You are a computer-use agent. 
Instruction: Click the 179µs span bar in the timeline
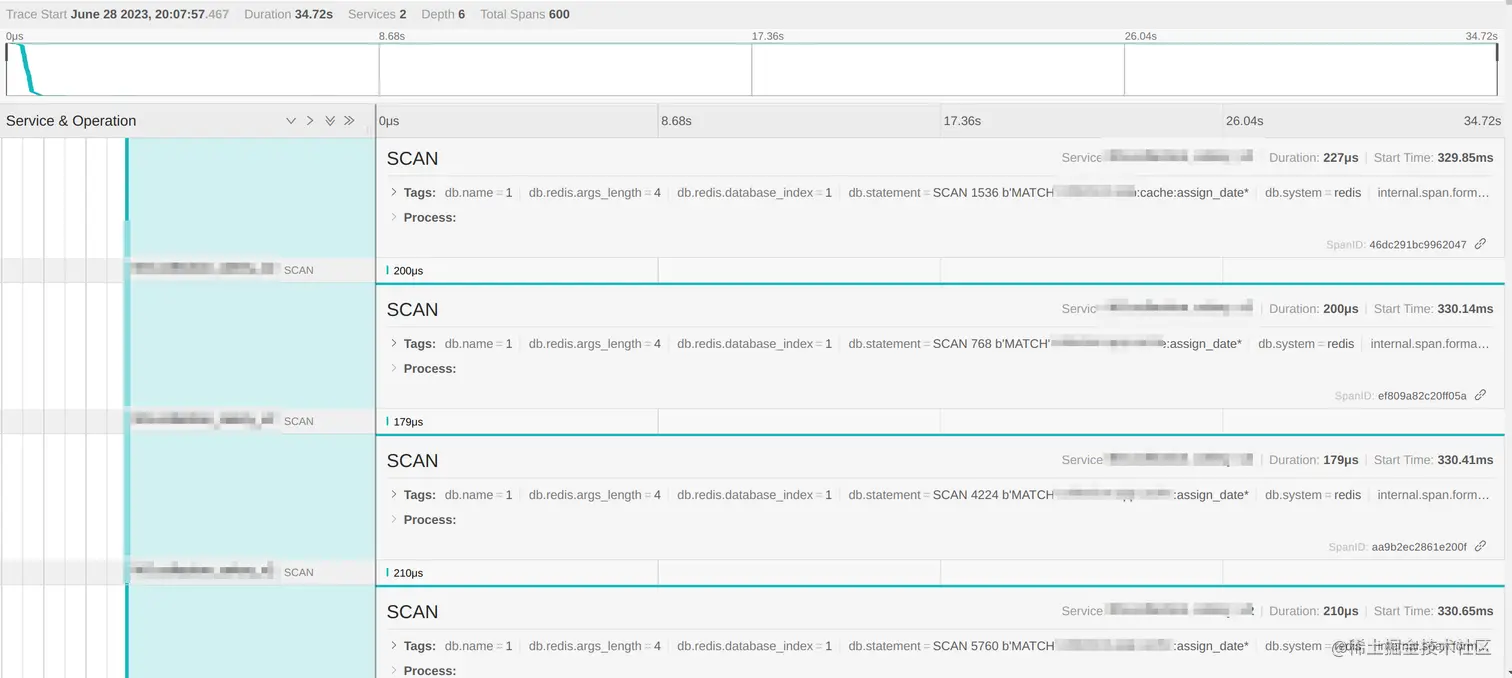[x=388, y=421]
